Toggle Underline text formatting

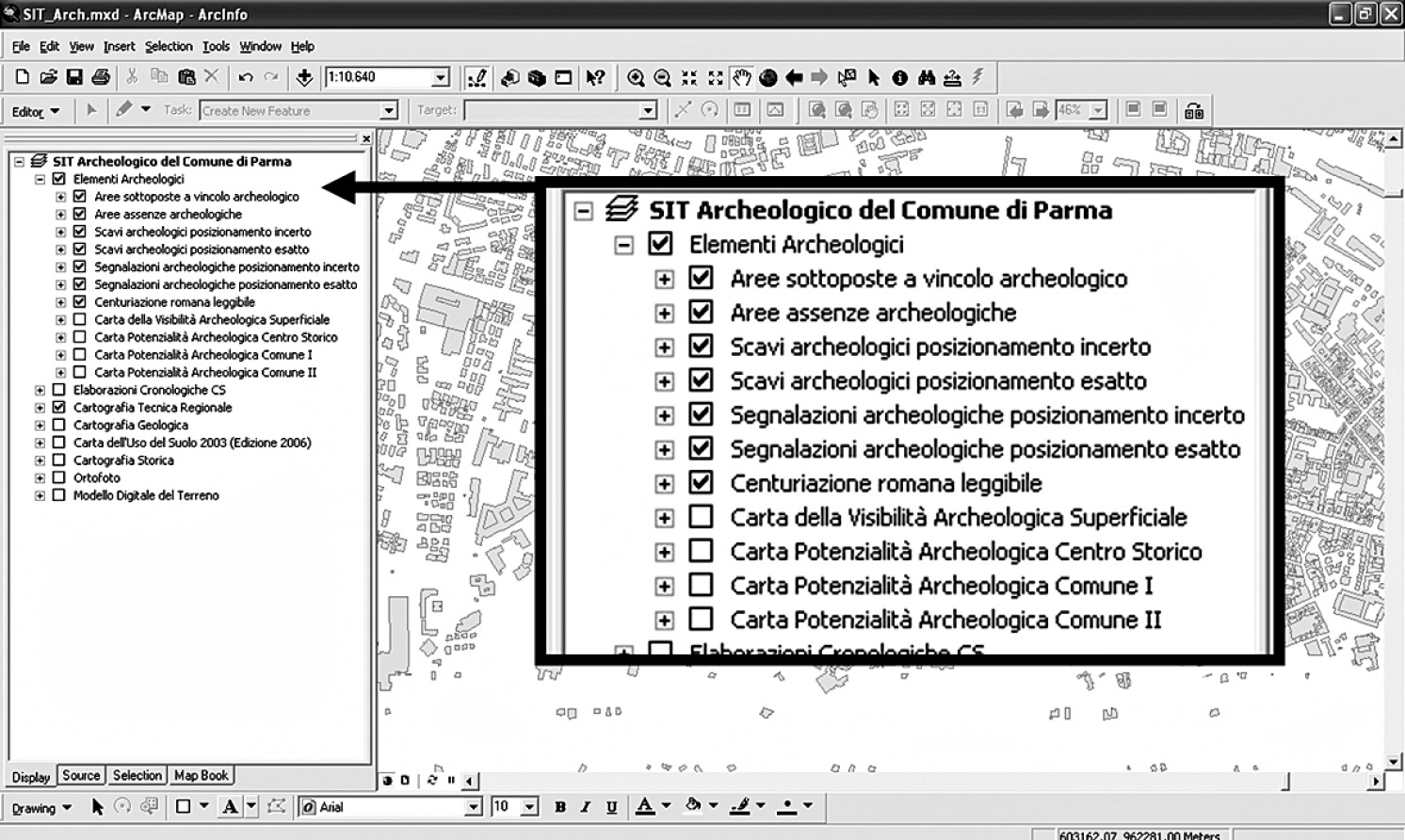pyautogui.click(x=612, y=807)
